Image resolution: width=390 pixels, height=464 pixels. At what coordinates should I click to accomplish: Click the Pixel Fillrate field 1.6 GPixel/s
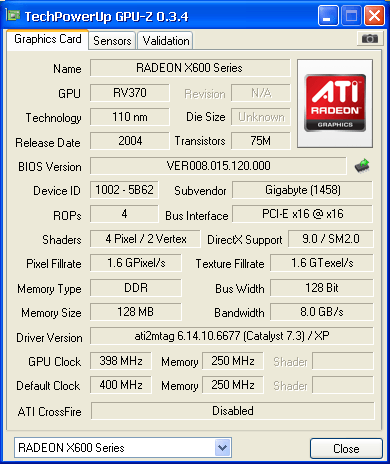[136, 263]
